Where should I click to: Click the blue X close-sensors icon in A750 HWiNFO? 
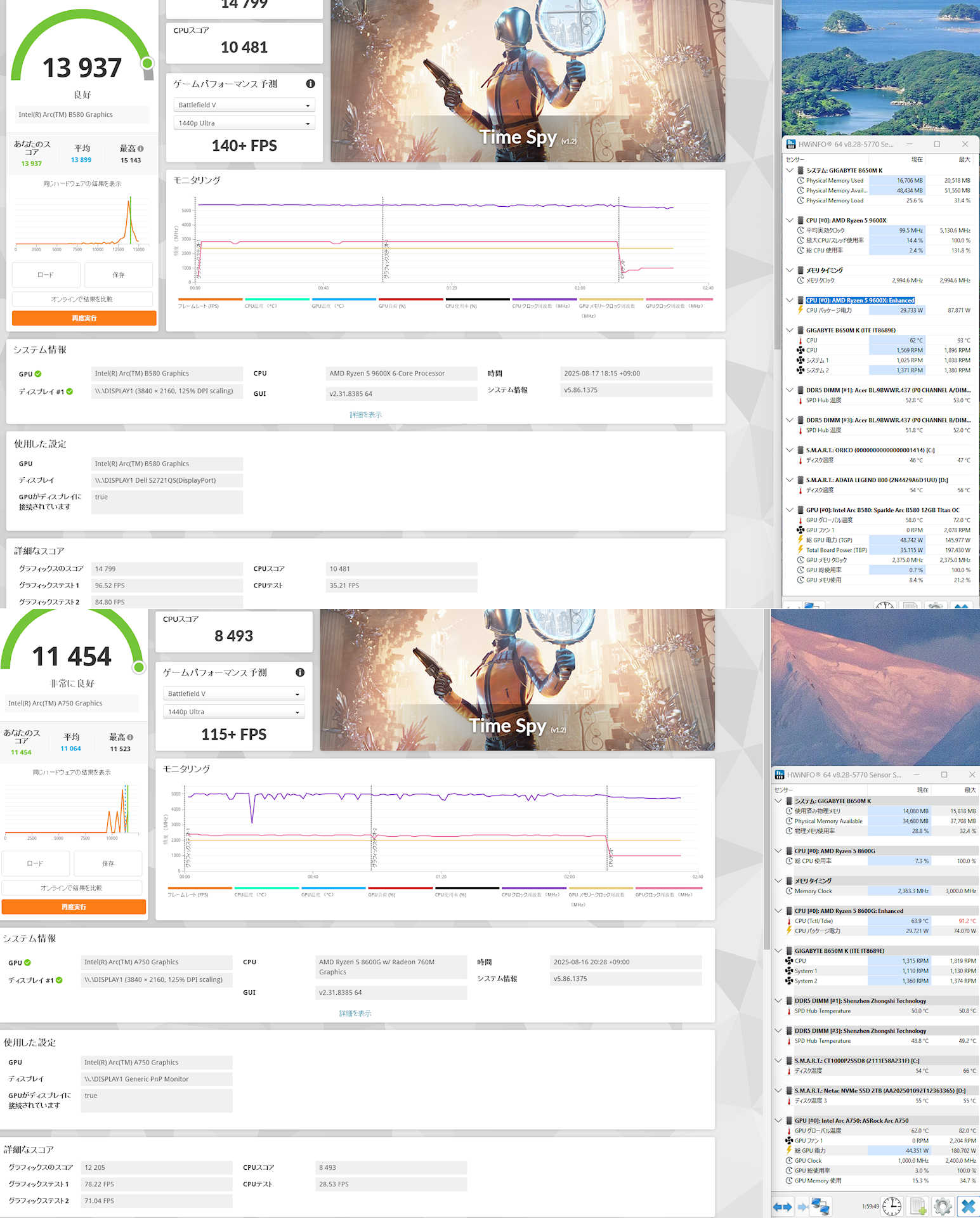tap(968, 1206)
